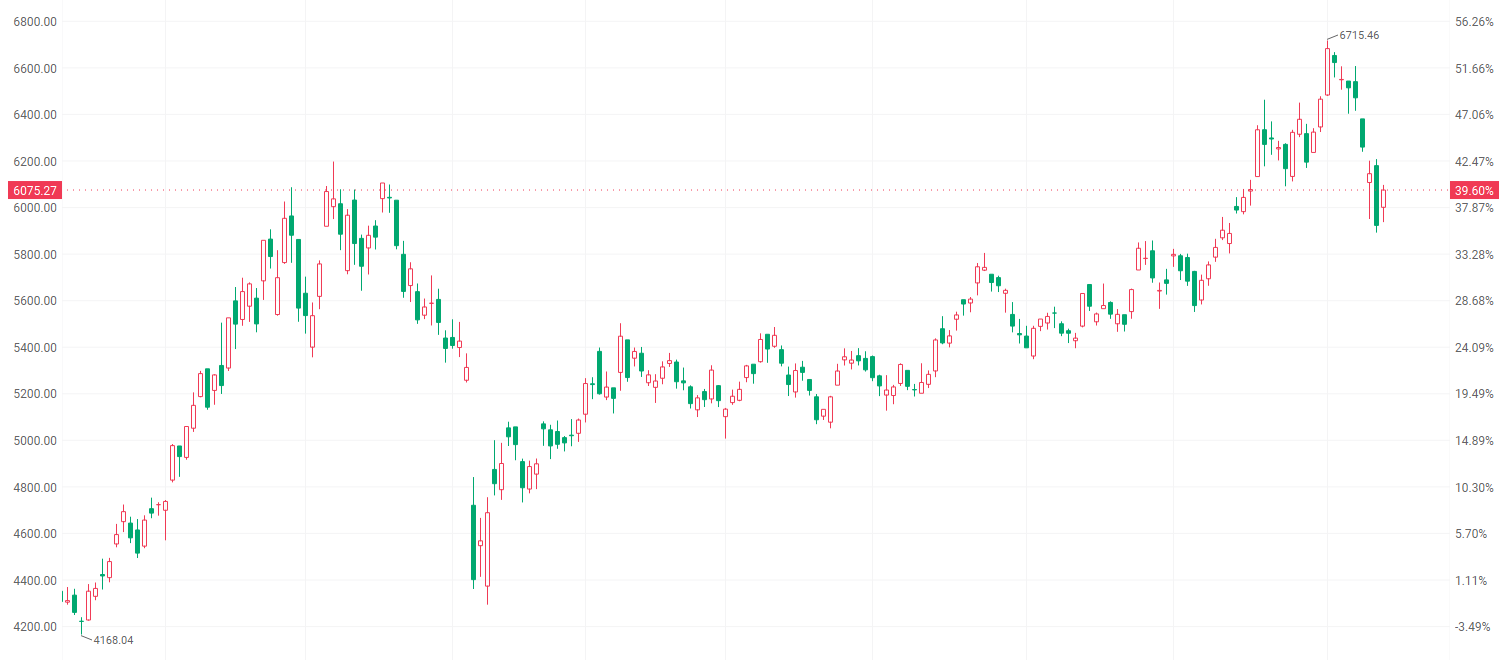Click the red 6075.27 current price tag

34,190
